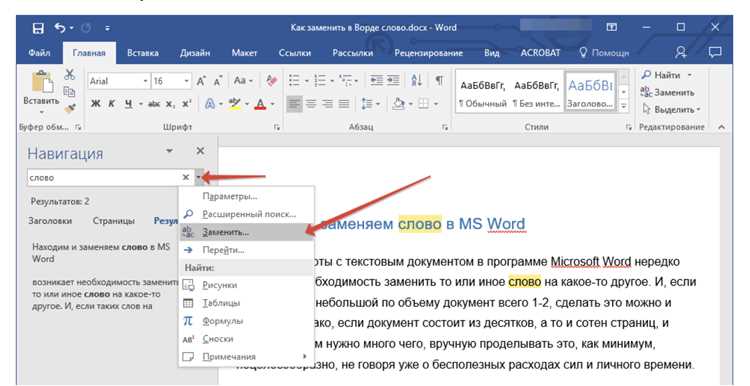
Task: Toggle Italic (К) formatting
Action: (111, 104)
